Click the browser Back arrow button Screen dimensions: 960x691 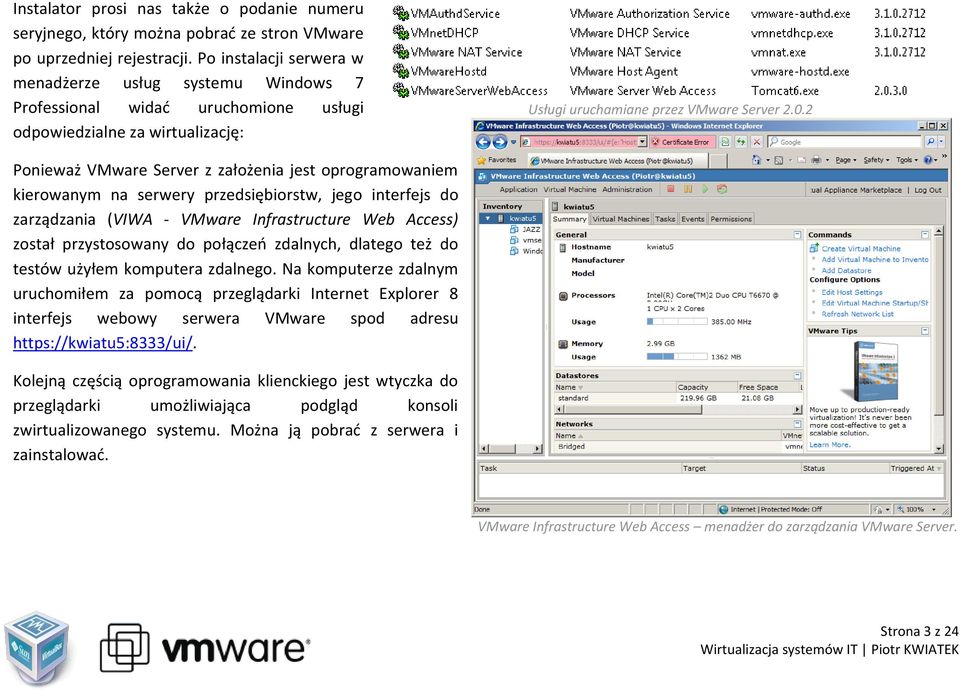tap(483, 142)
